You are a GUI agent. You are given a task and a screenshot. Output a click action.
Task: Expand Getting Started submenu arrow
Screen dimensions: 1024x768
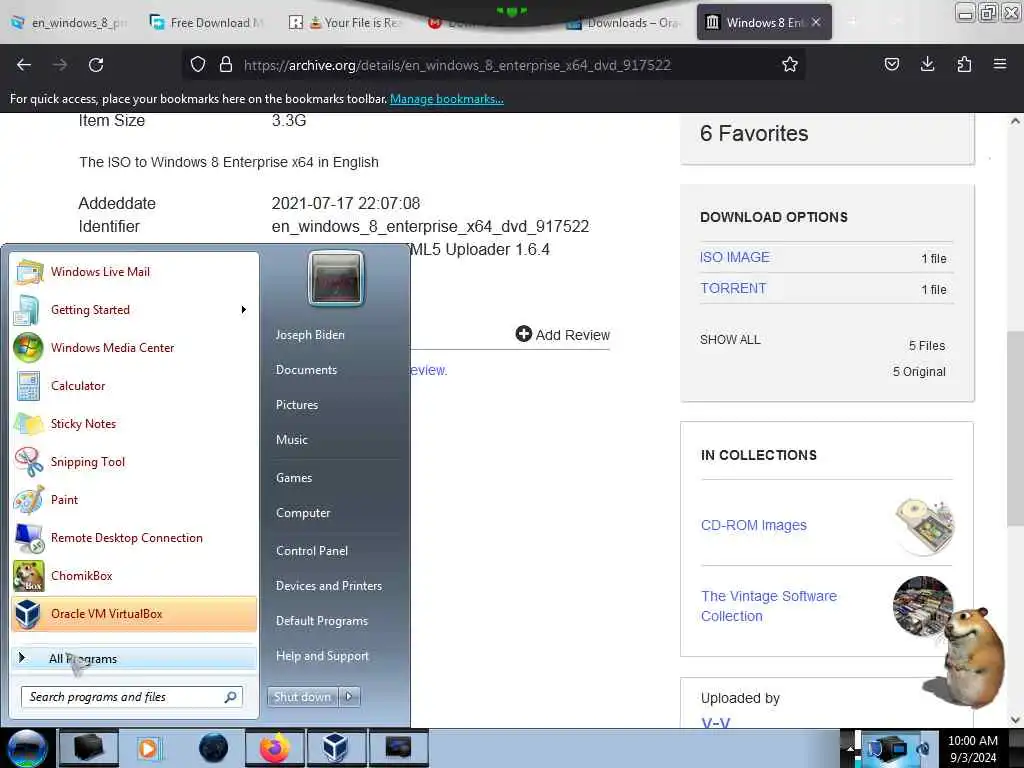click(x=244, y=310)
